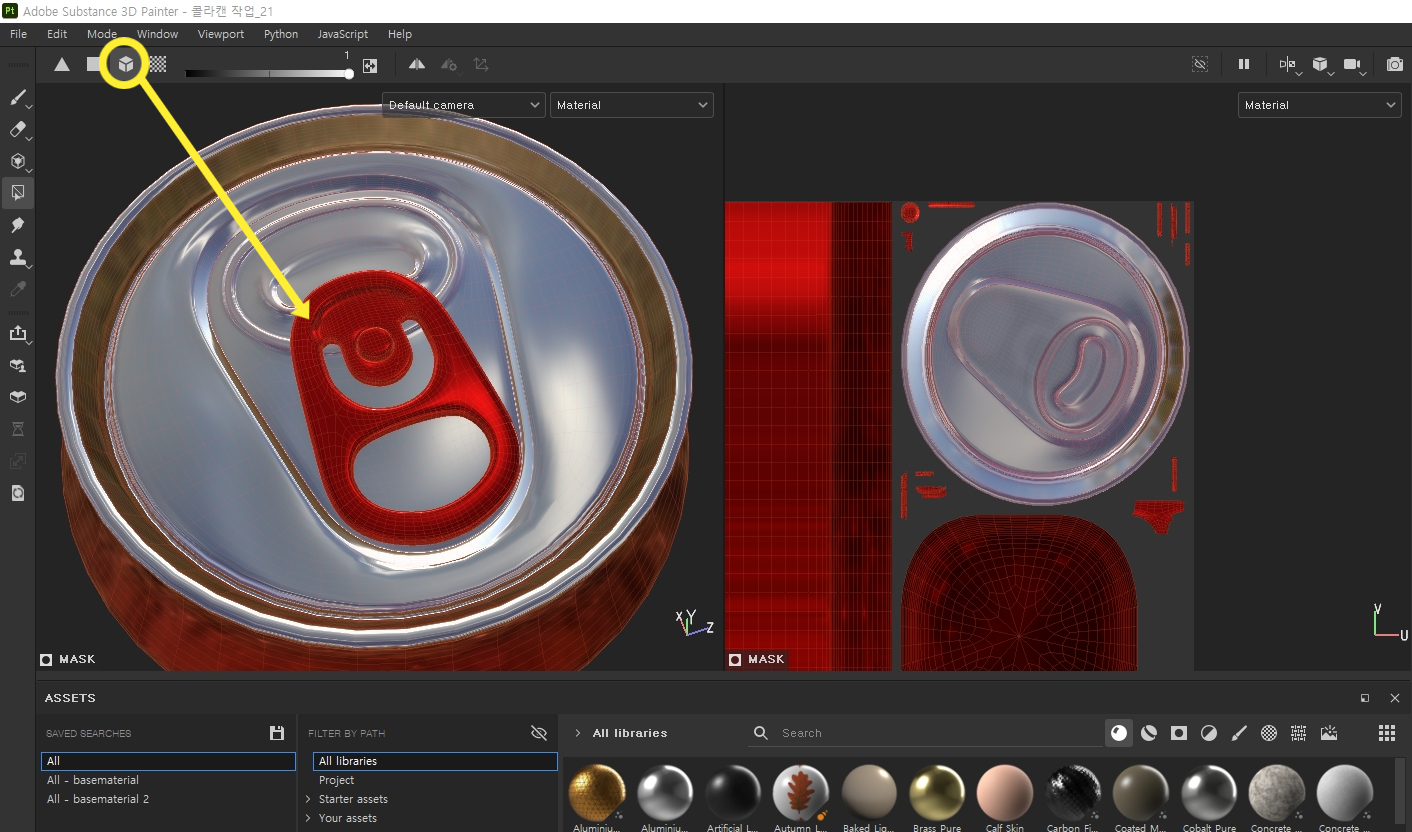Select the 'All' saved search

[168, 761]
